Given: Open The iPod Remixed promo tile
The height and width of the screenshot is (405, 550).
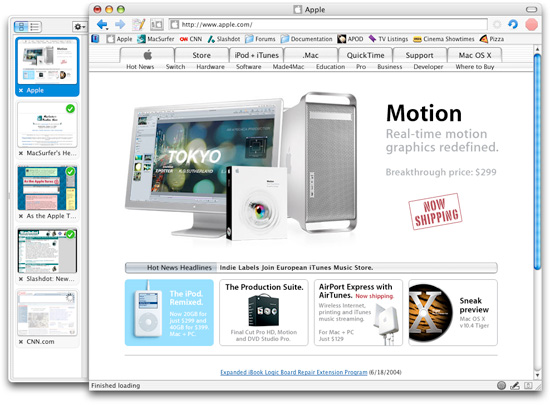Looking at the screenshot, I should tap(169, 312).
